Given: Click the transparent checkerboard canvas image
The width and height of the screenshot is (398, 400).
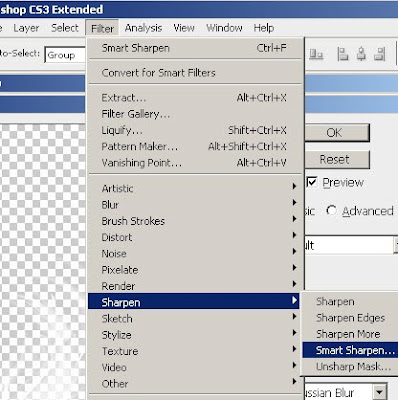Looking at the screenshot, I should (43, 262).
